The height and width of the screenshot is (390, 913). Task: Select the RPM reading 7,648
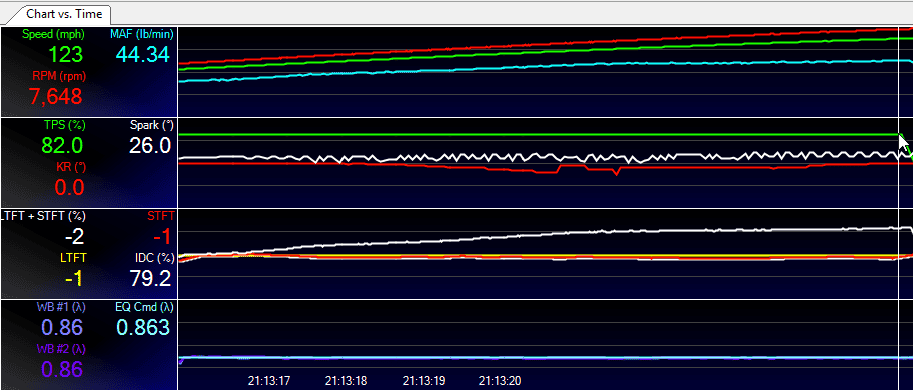coord(55,96)
